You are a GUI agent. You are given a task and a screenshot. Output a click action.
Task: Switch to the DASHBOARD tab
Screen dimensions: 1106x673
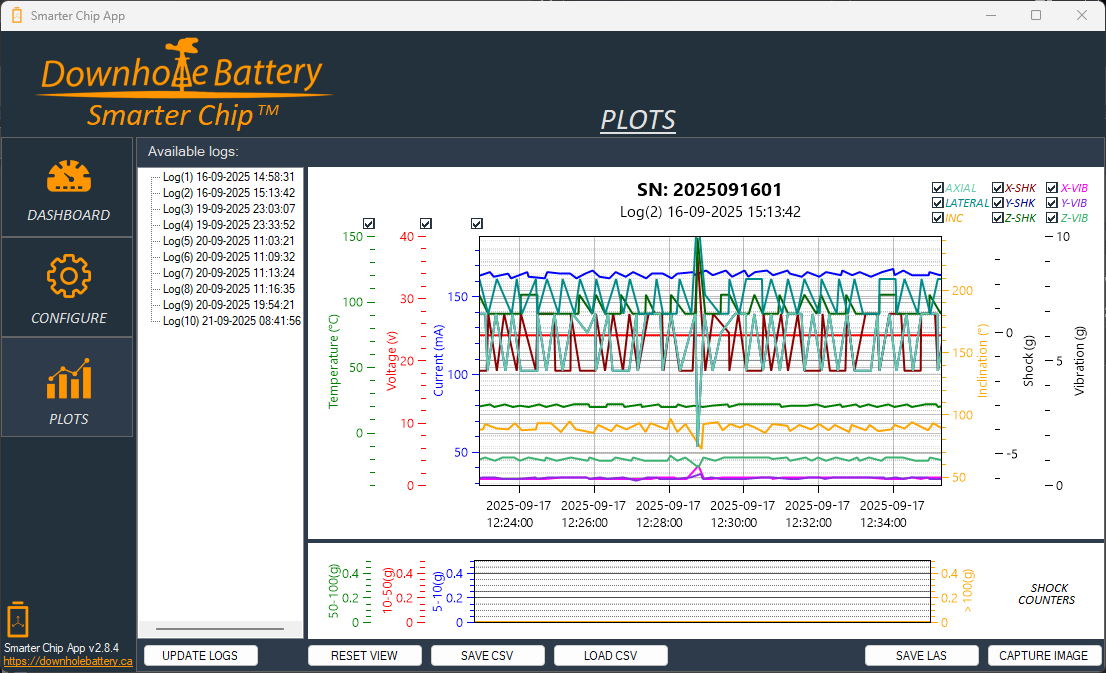[x=66, y=187]
